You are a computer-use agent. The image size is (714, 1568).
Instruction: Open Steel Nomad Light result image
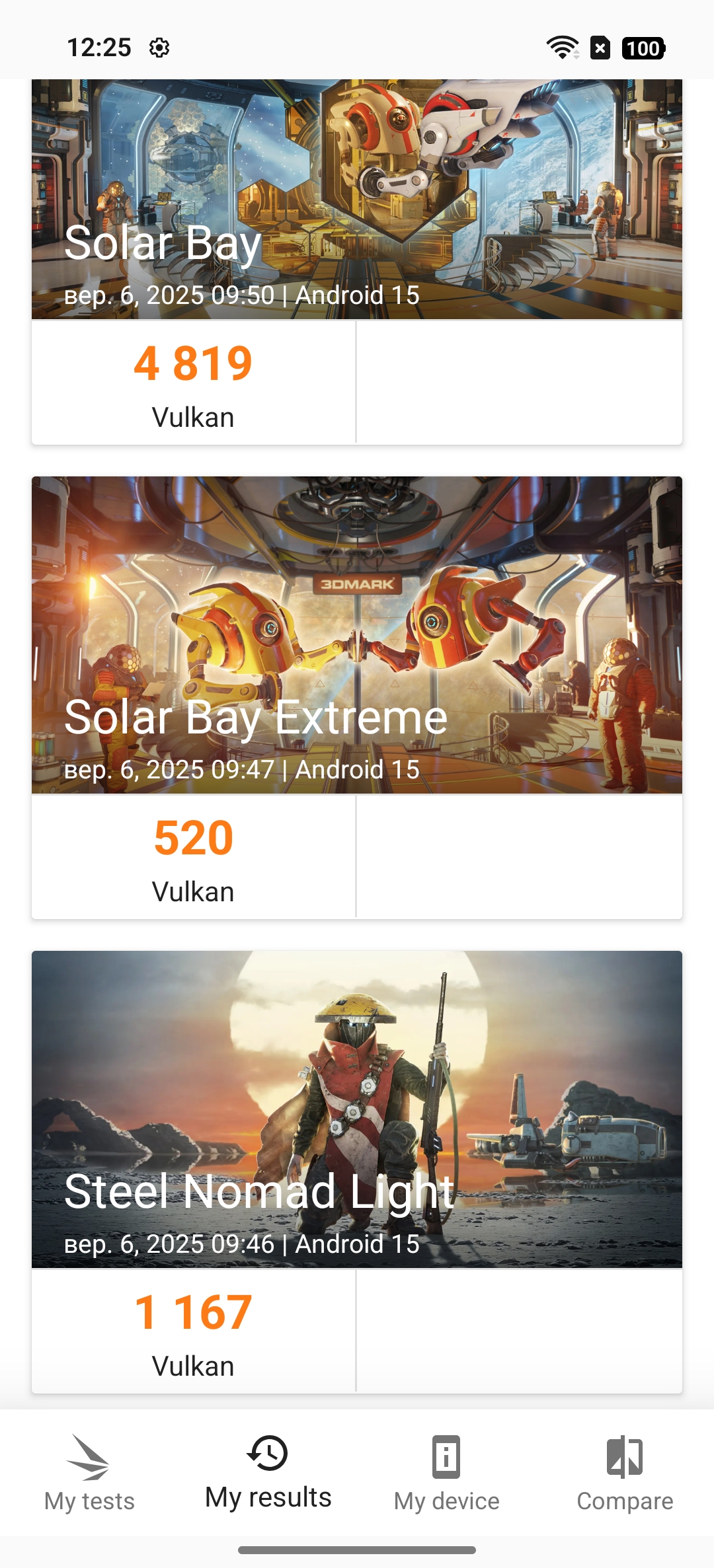click(357, 1070)
